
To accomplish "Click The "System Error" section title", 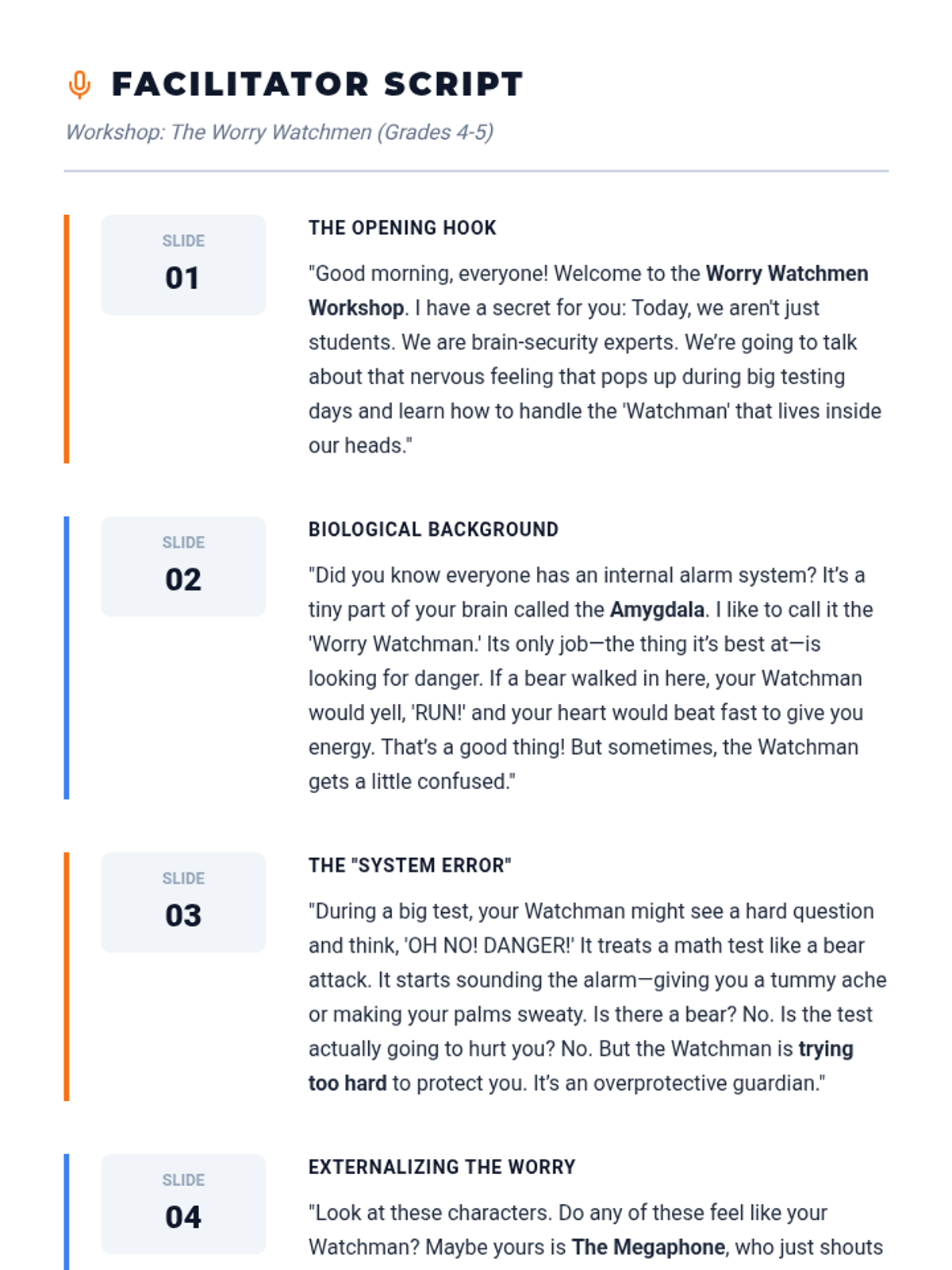I will [409, 865].
